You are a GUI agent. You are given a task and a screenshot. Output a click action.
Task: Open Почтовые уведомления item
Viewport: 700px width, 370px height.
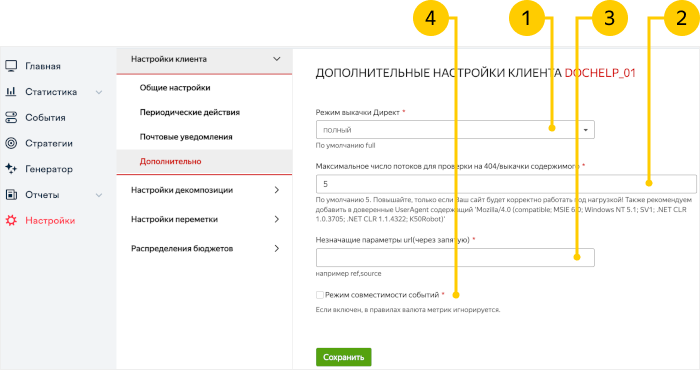pos(186,137)
